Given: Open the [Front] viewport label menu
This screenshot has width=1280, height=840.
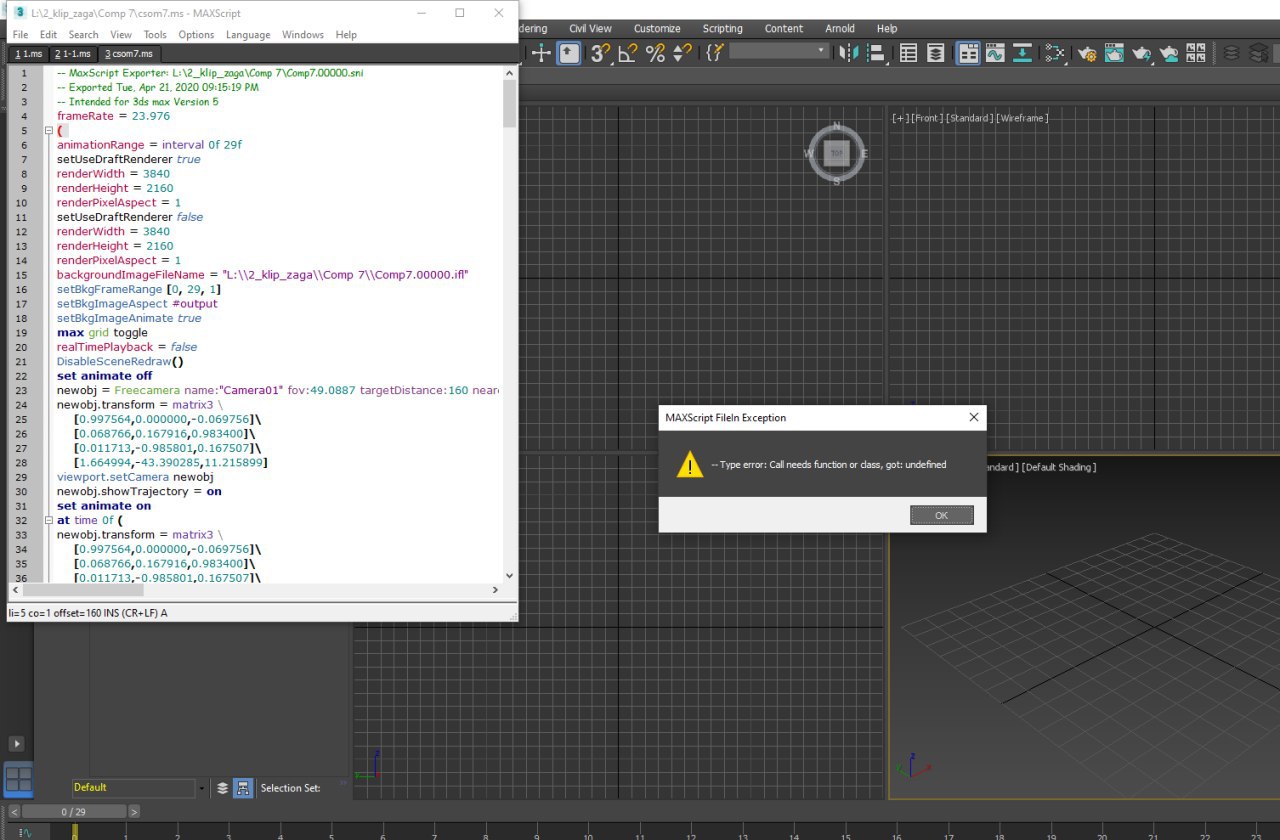Looking at the screenshot, I should pyautogui.click(x=927, y=118).
